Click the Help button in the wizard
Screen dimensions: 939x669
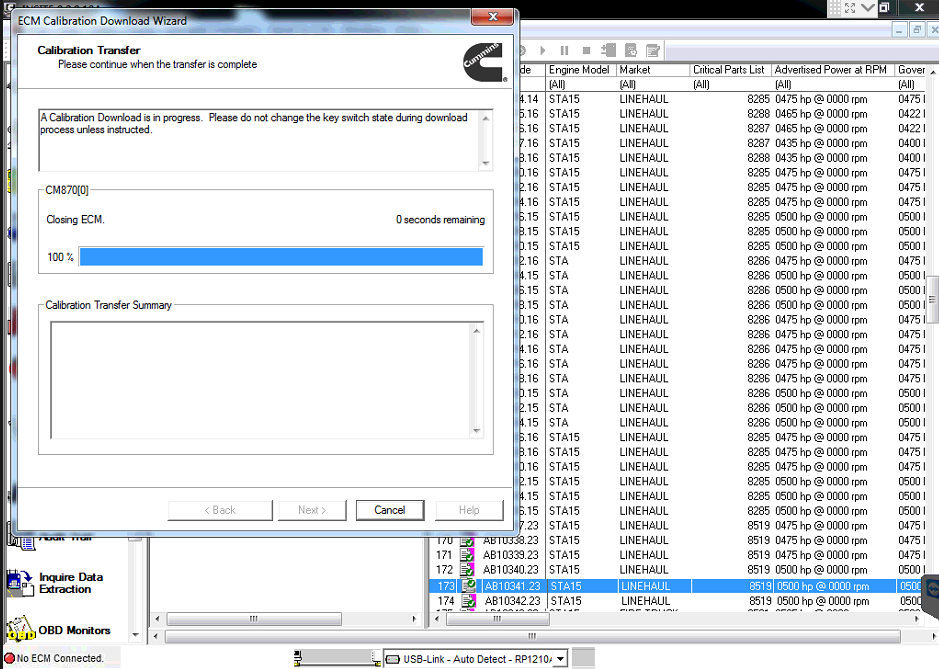[x=469, y=510]
